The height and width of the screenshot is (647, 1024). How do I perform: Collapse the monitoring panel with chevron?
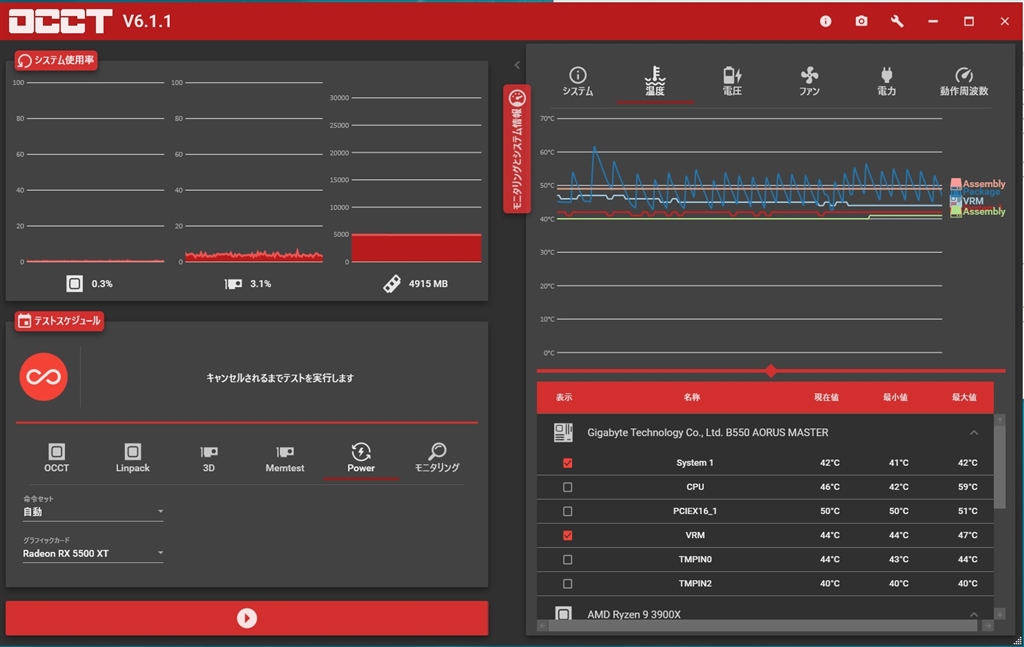[517, 65]
